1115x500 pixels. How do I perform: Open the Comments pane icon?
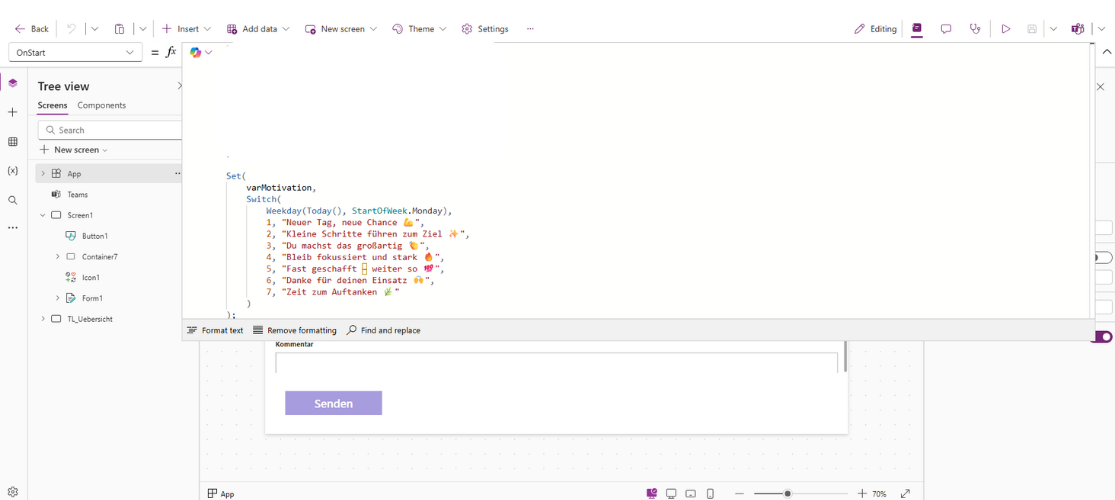click(945, 29)
